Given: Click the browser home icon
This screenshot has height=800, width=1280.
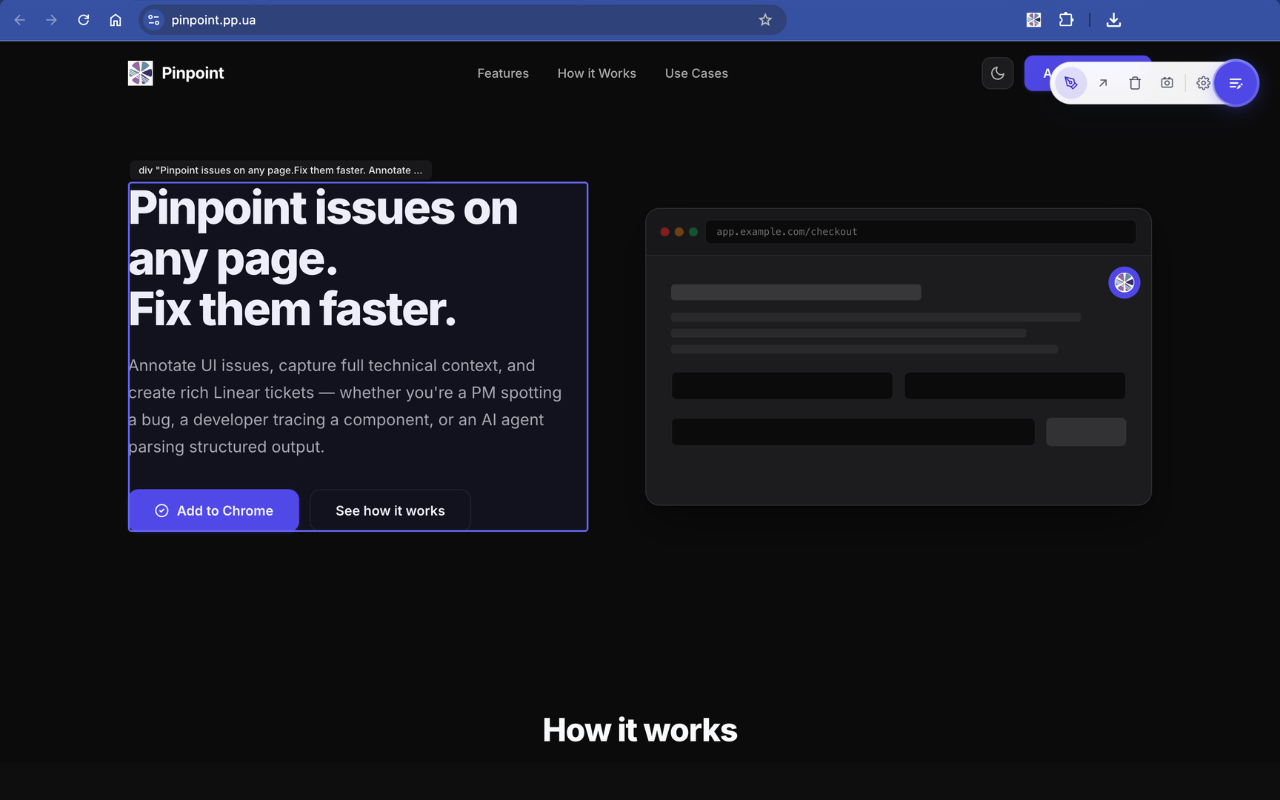Looking at the screenshot, I should point(116,20).
